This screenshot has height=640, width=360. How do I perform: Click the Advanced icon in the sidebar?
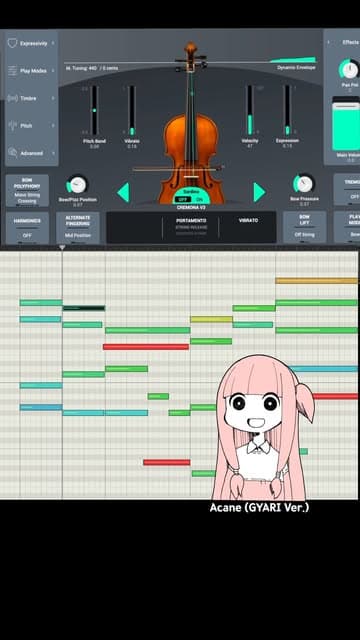pyautogui.click(x=13, y=153)
